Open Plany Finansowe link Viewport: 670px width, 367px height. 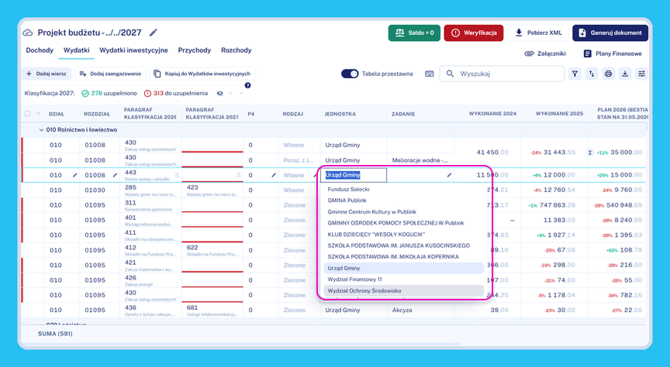[x=613, y=54]
